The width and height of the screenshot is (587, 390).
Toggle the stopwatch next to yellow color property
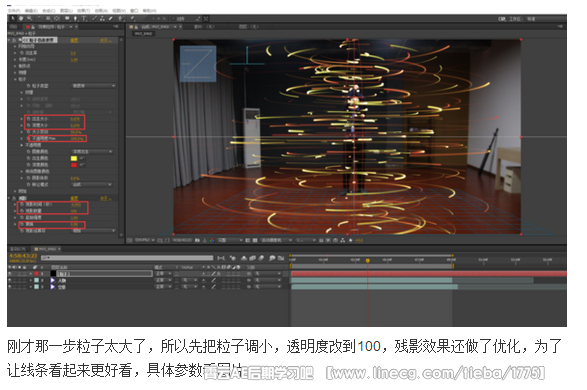28,158
